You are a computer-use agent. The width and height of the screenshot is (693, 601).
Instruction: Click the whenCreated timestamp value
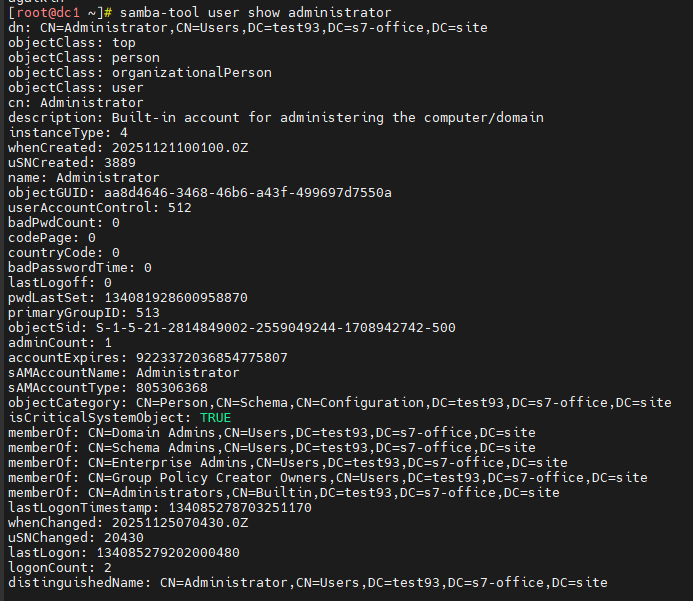coord(175,148)
